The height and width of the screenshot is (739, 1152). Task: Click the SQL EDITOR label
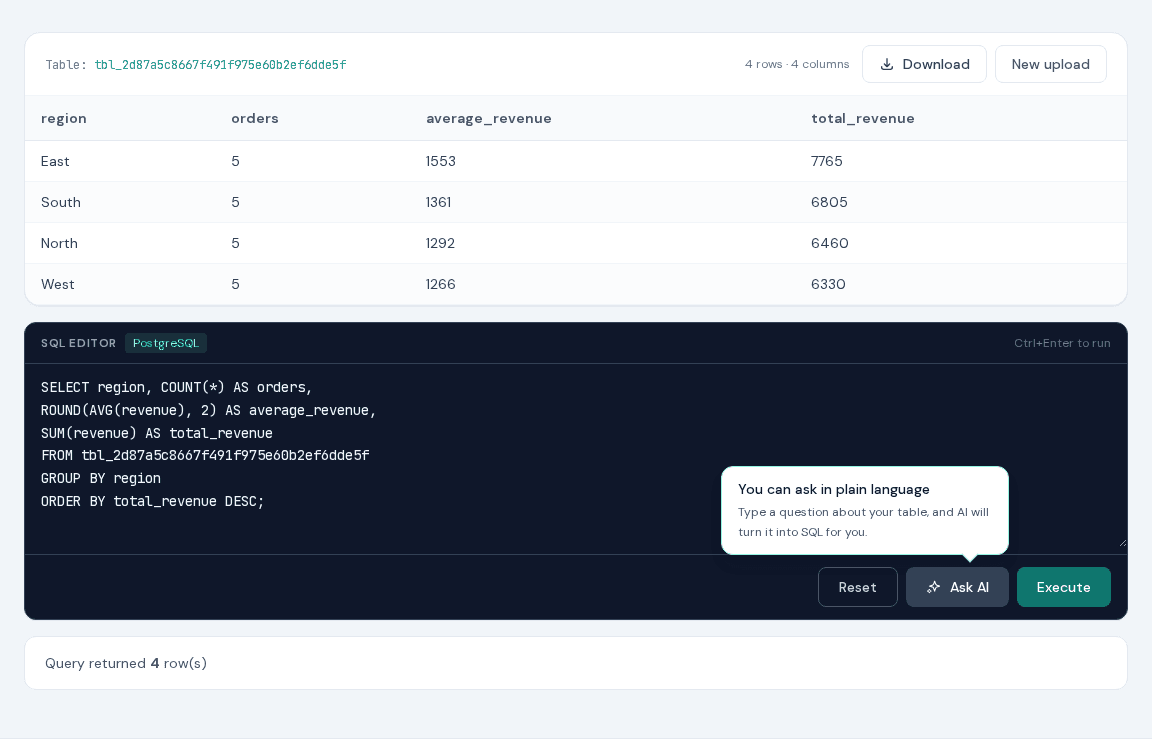pyautogui.click(x=79, y=343)
